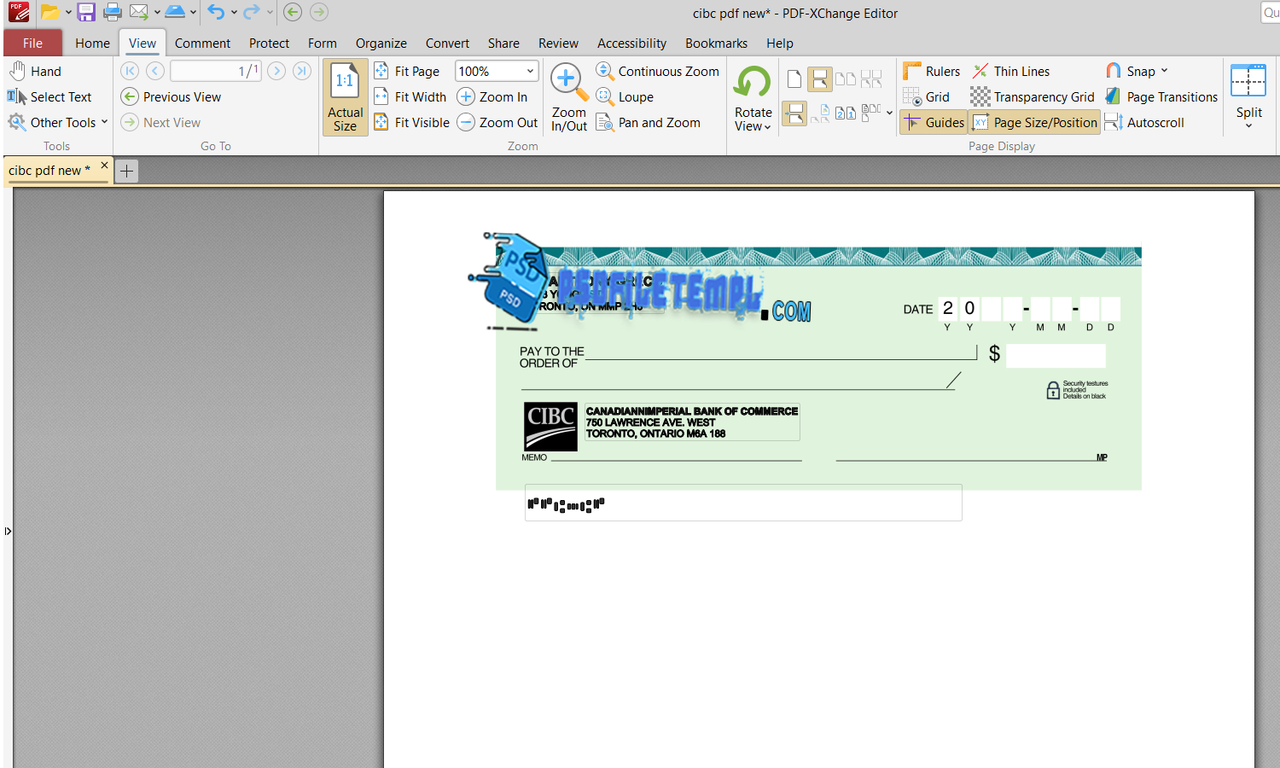1280x768 pixels.
Task: Jump to the last page icon
Action: (302, 71)
